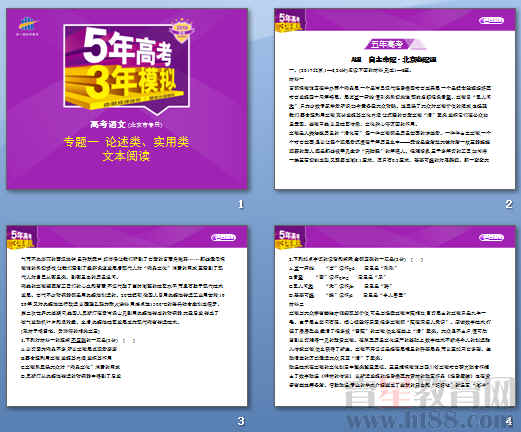Click slide number 2 label
Viewport: 521px width, 432px height.
[509, 204]
